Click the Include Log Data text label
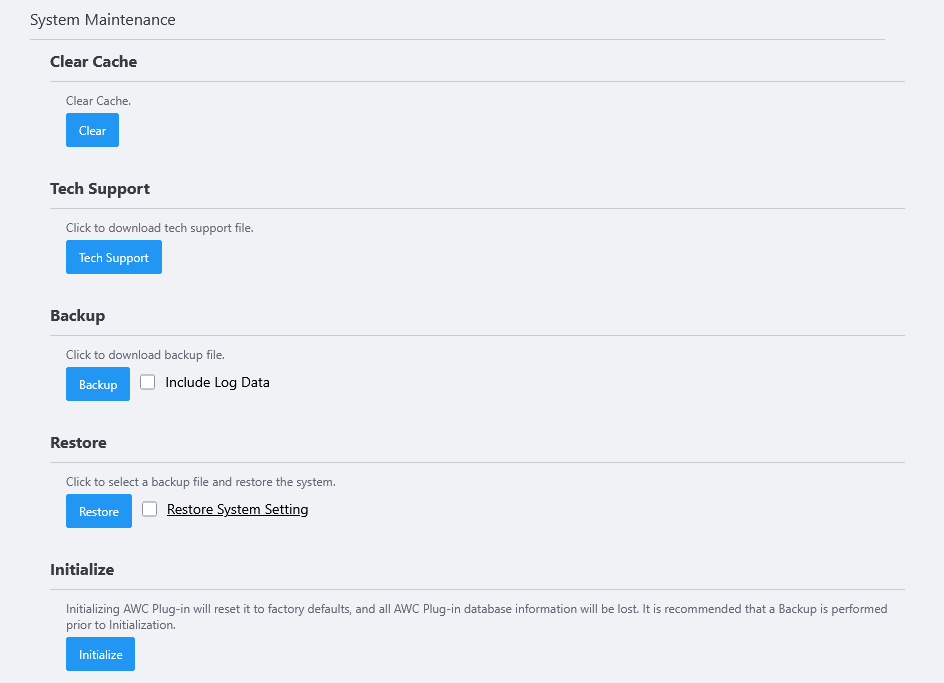Viewport: 944px width, 683px height. [217, 382]
